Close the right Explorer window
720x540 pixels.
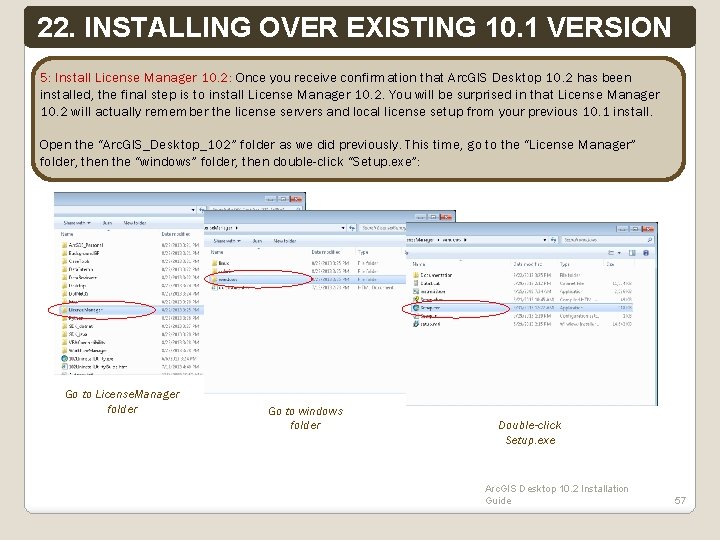point(648,229)
